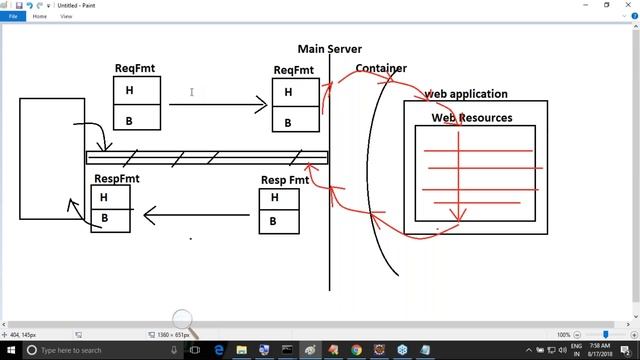The width and height of the screenshot is (640, 360).
Task: Open Microsoft Edge from taskbar
Action: click(219, 350)
